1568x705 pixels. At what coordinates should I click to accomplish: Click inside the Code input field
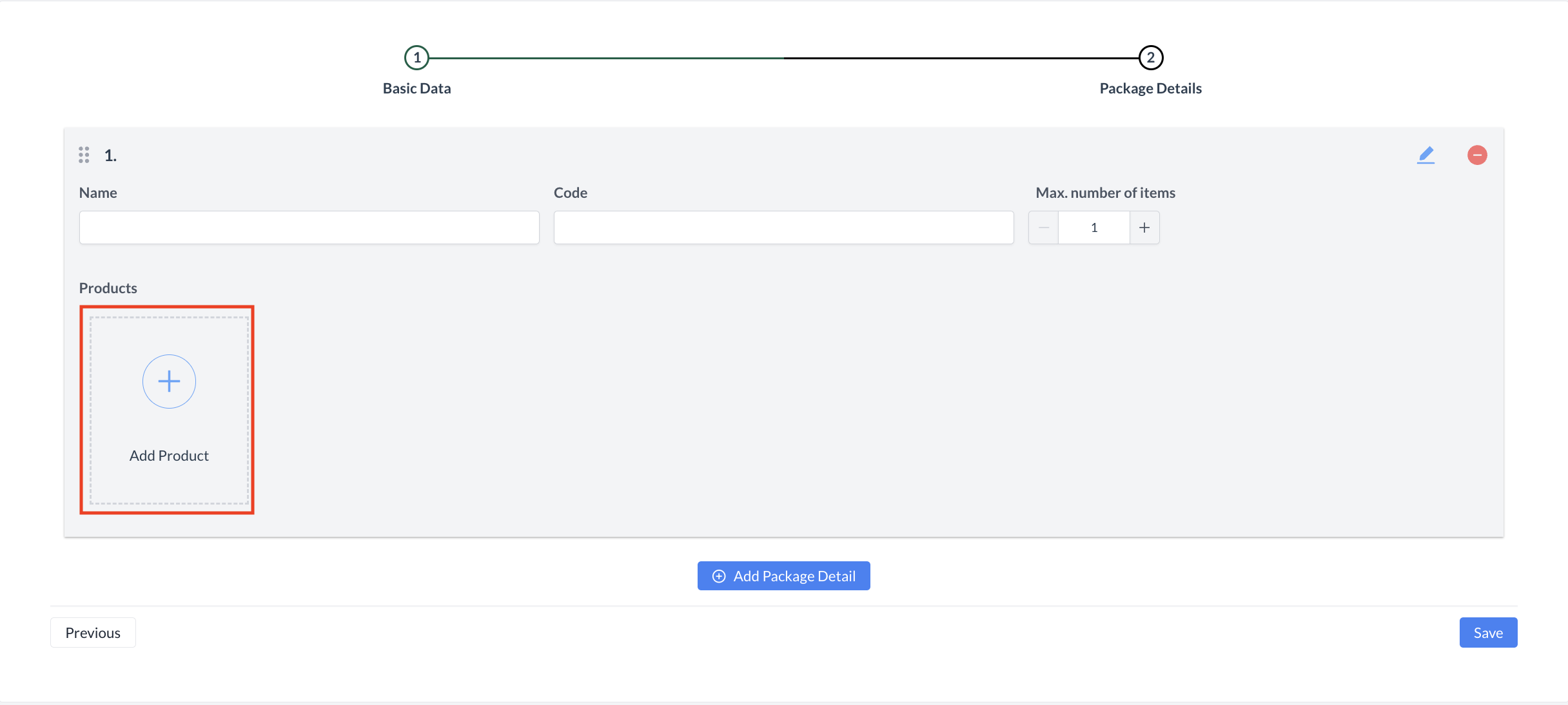pyautogui.click(x=783, y=227)
